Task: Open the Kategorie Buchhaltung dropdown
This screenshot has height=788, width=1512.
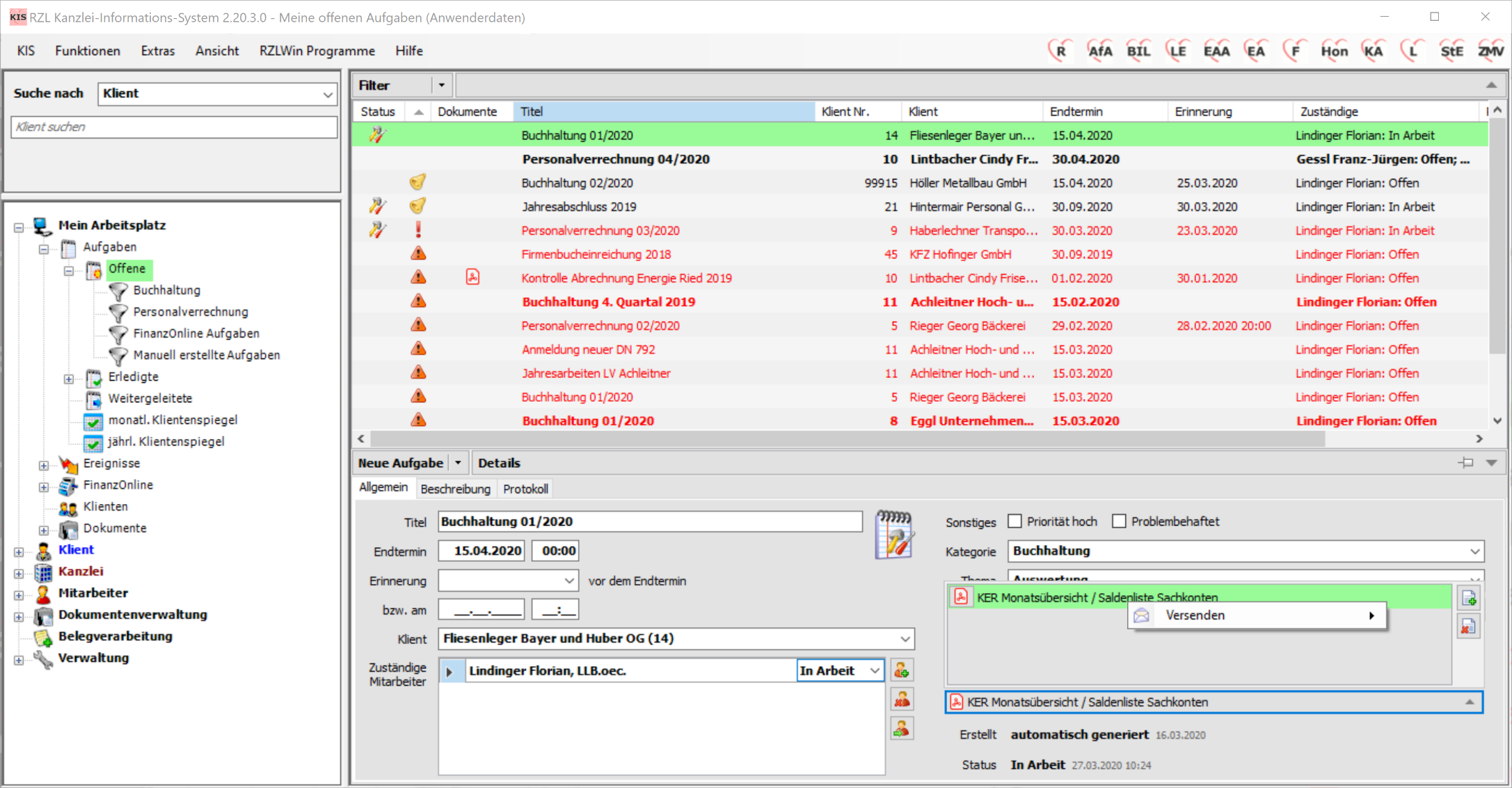Action: pos(1474,551)
